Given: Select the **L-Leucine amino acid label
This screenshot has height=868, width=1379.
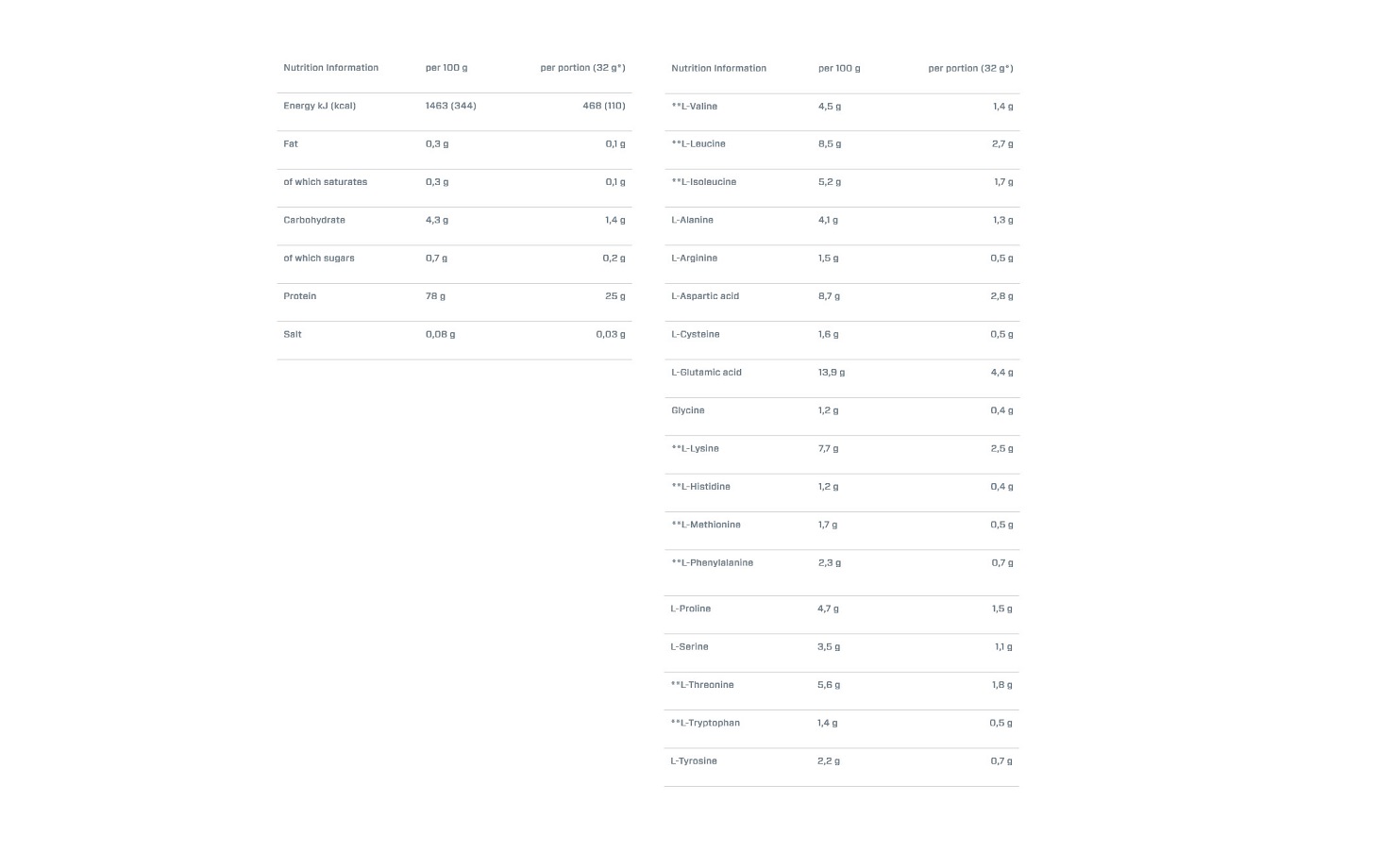Looking at the screenshot, I should [x=698, y=144].
